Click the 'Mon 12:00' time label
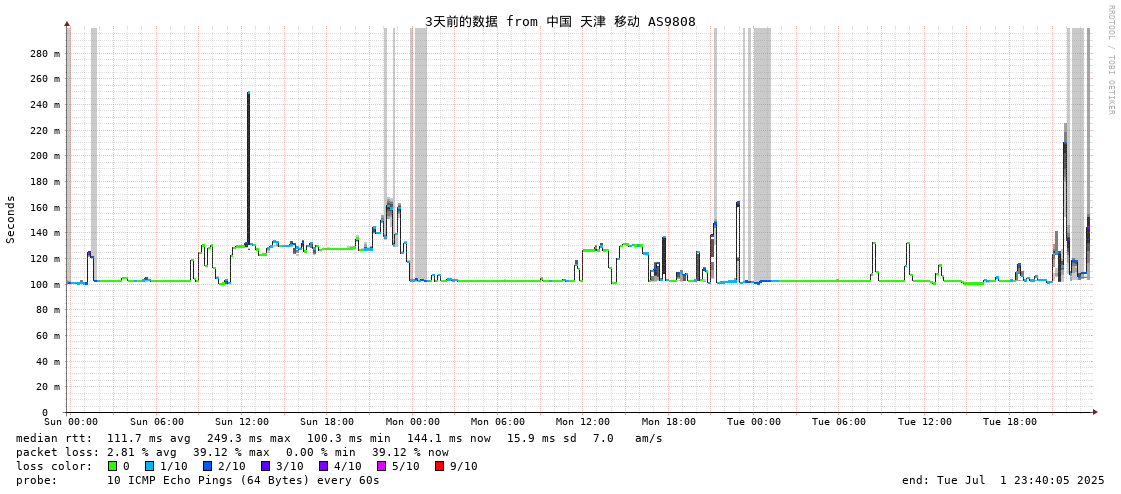Viewport: 1121px width, 494px height. (583, 422)
